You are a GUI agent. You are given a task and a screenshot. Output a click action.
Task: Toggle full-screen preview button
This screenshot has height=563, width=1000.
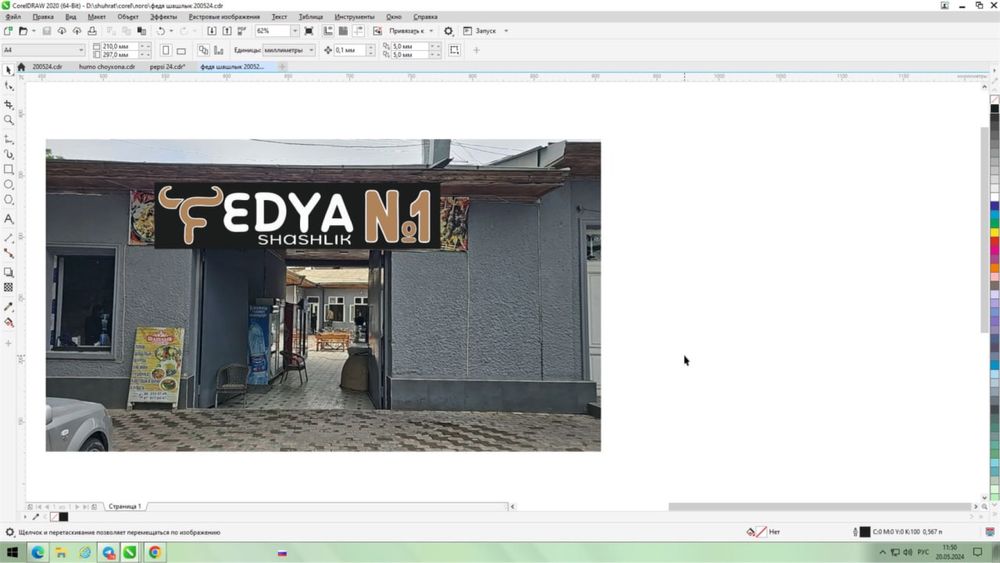click(x=309, y=31)
